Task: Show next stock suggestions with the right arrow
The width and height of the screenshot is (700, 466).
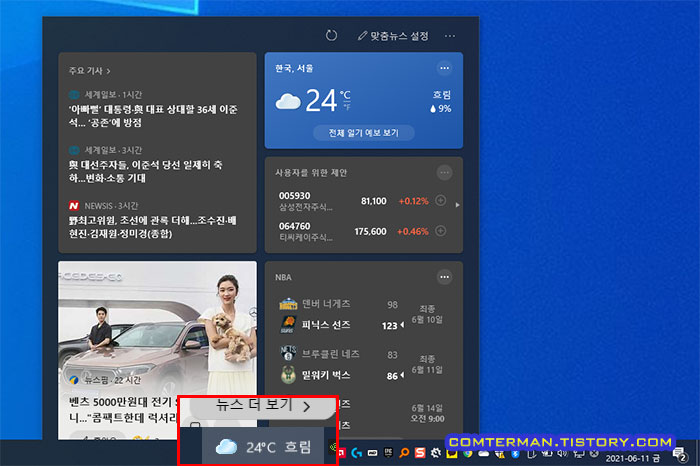Action: [x=457, y=205]
